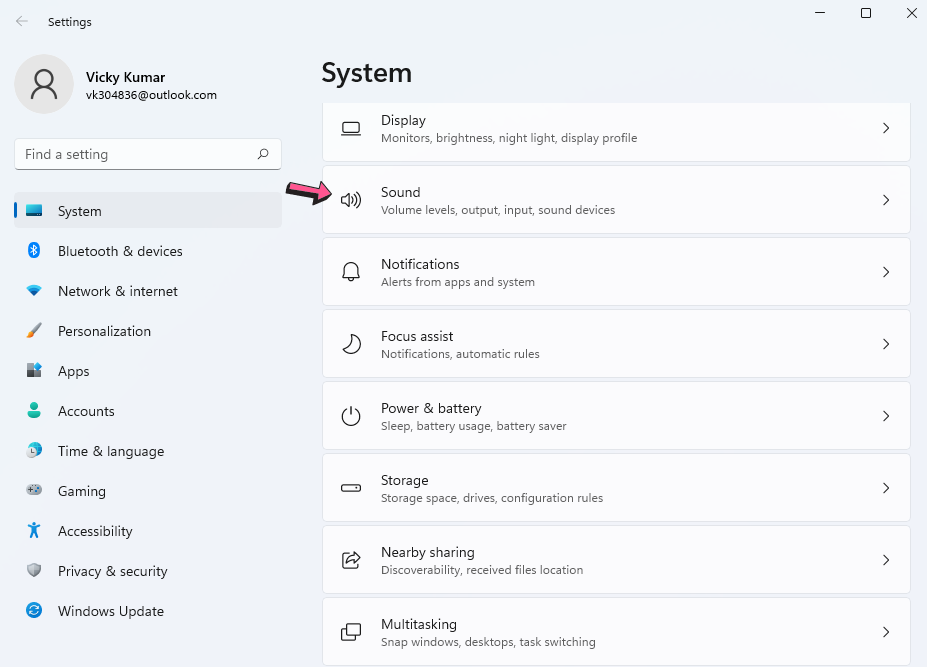Expand the Focus assist row chevron
927x667 pixels.
click(x=886, y=344)
